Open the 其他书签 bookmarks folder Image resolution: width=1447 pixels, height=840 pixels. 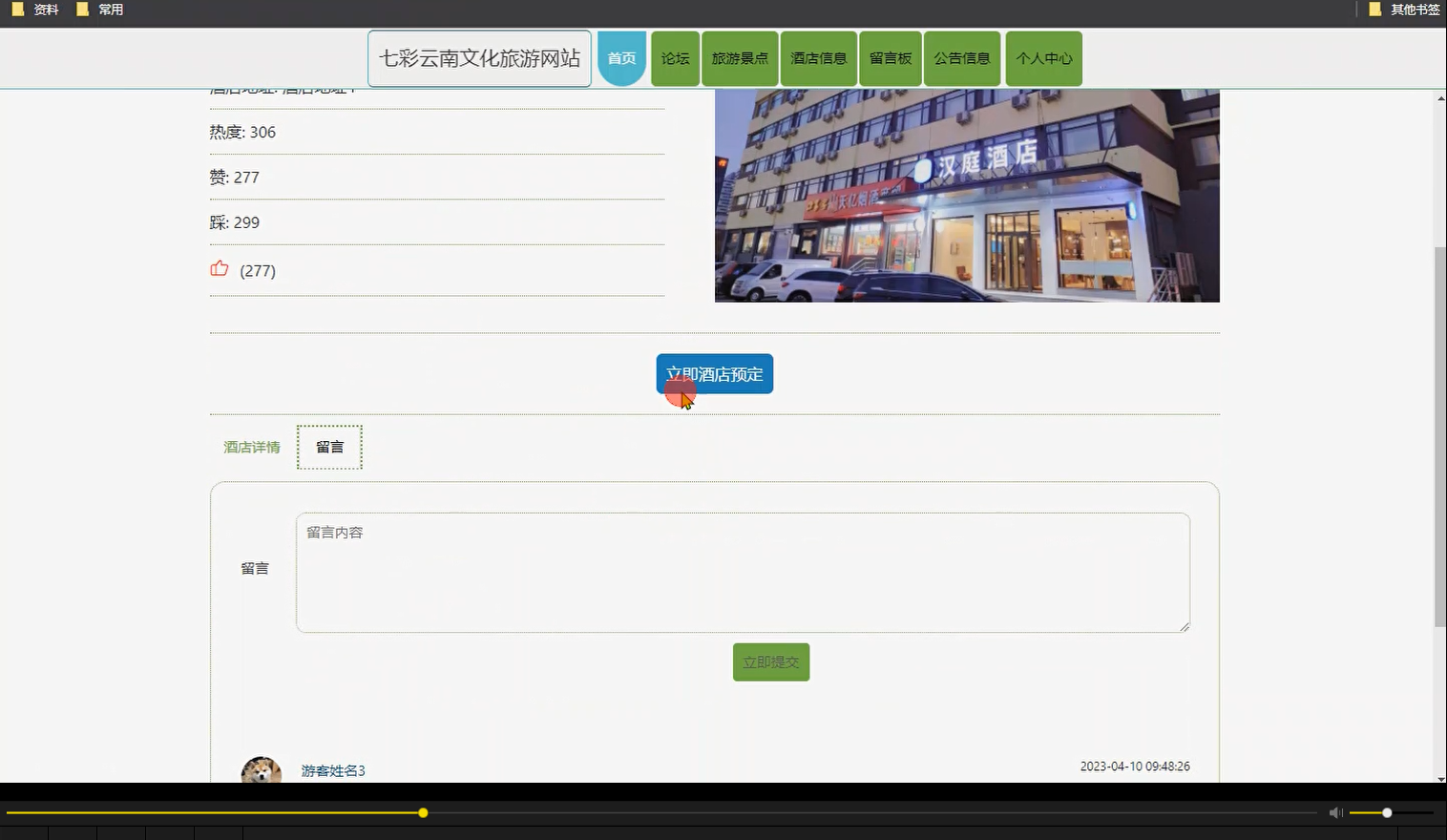tap(1411, 10)
